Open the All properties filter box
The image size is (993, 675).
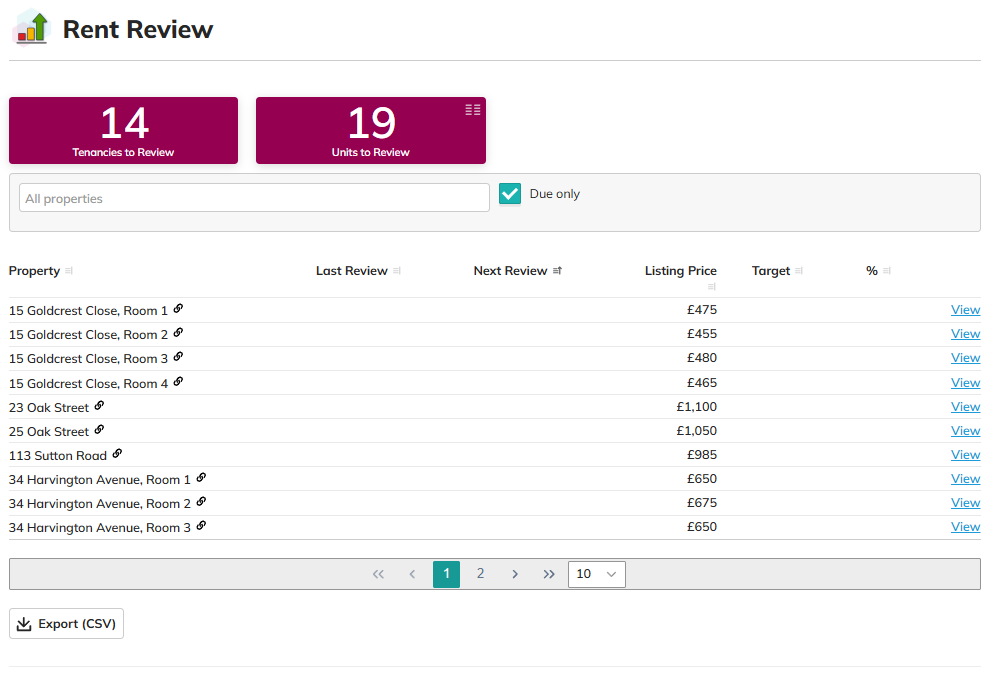[x=254, y=198]
